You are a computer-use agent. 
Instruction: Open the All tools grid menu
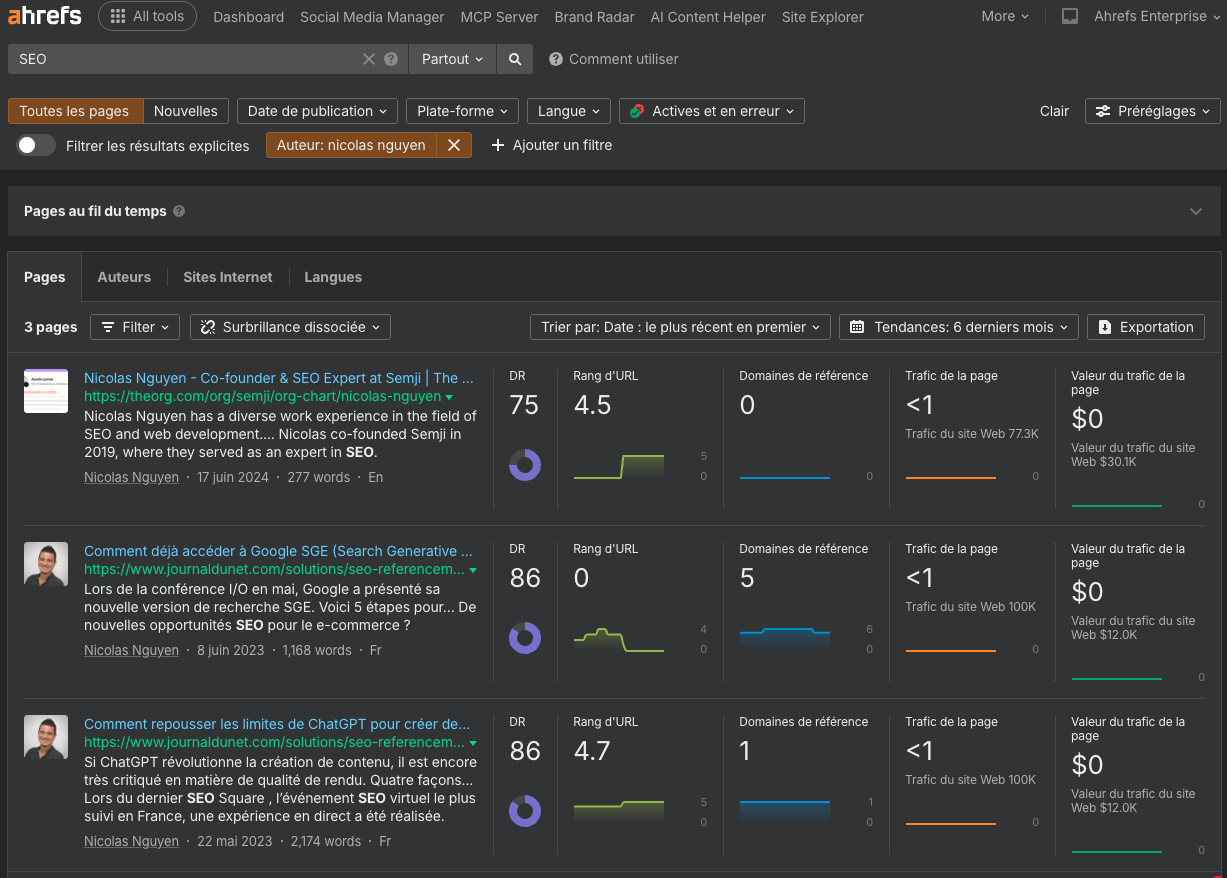148,17
